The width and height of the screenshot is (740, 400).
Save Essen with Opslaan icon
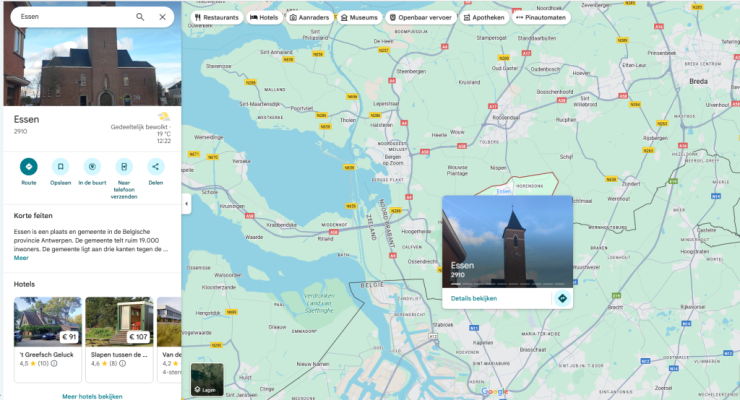coord(60,167)
